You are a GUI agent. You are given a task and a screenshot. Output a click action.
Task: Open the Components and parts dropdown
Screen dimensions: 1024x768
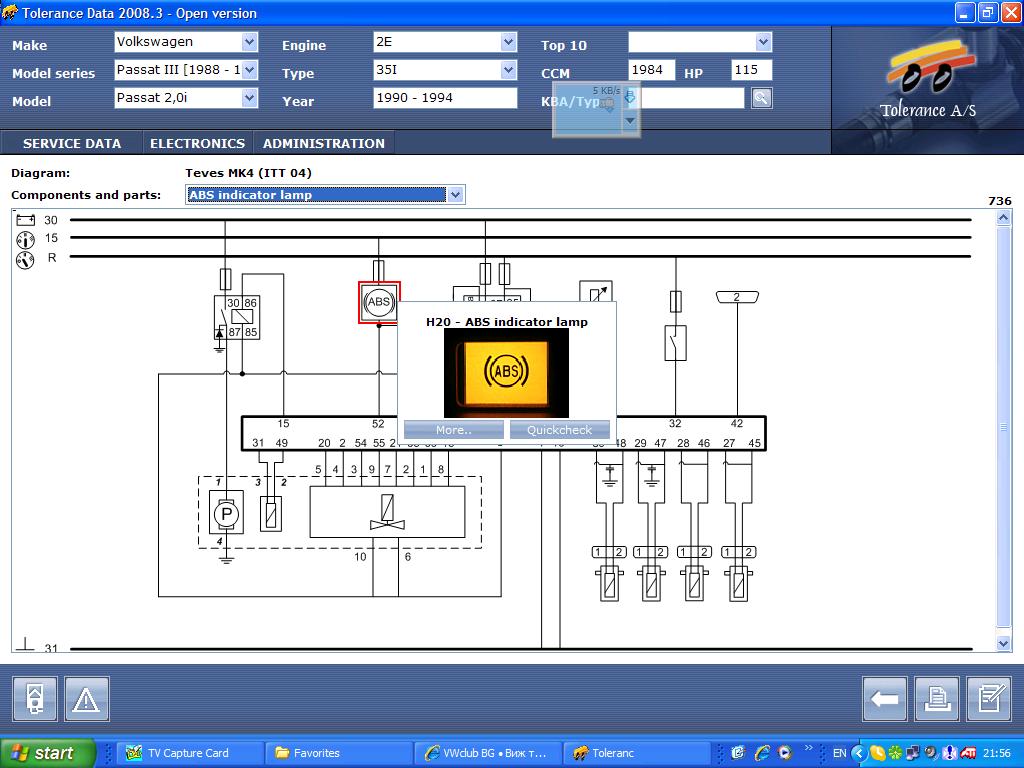click(x=455, y=195)
